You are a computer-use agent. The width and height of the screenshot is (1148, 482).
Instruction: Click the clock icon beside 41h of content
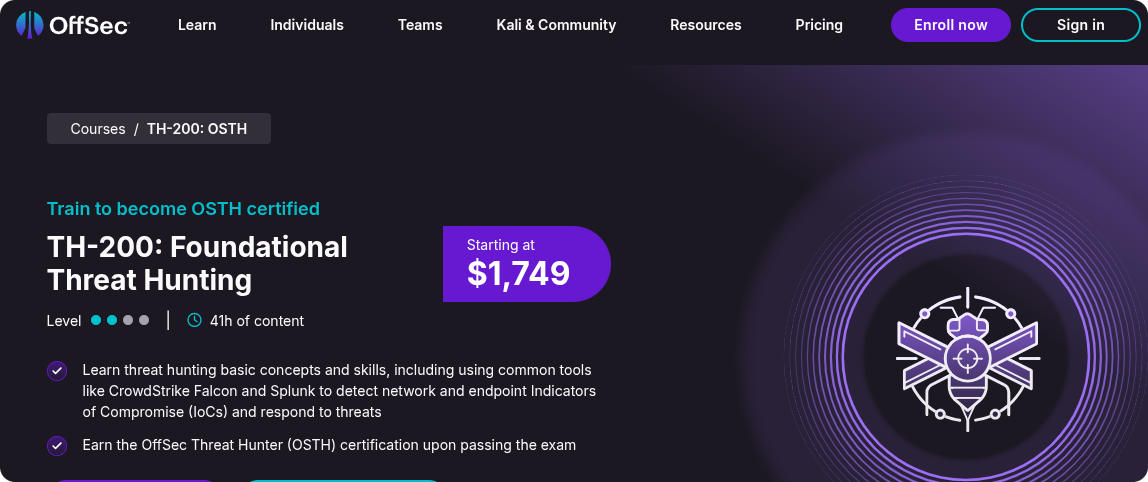pyautogui.click(x=194, y=321)
